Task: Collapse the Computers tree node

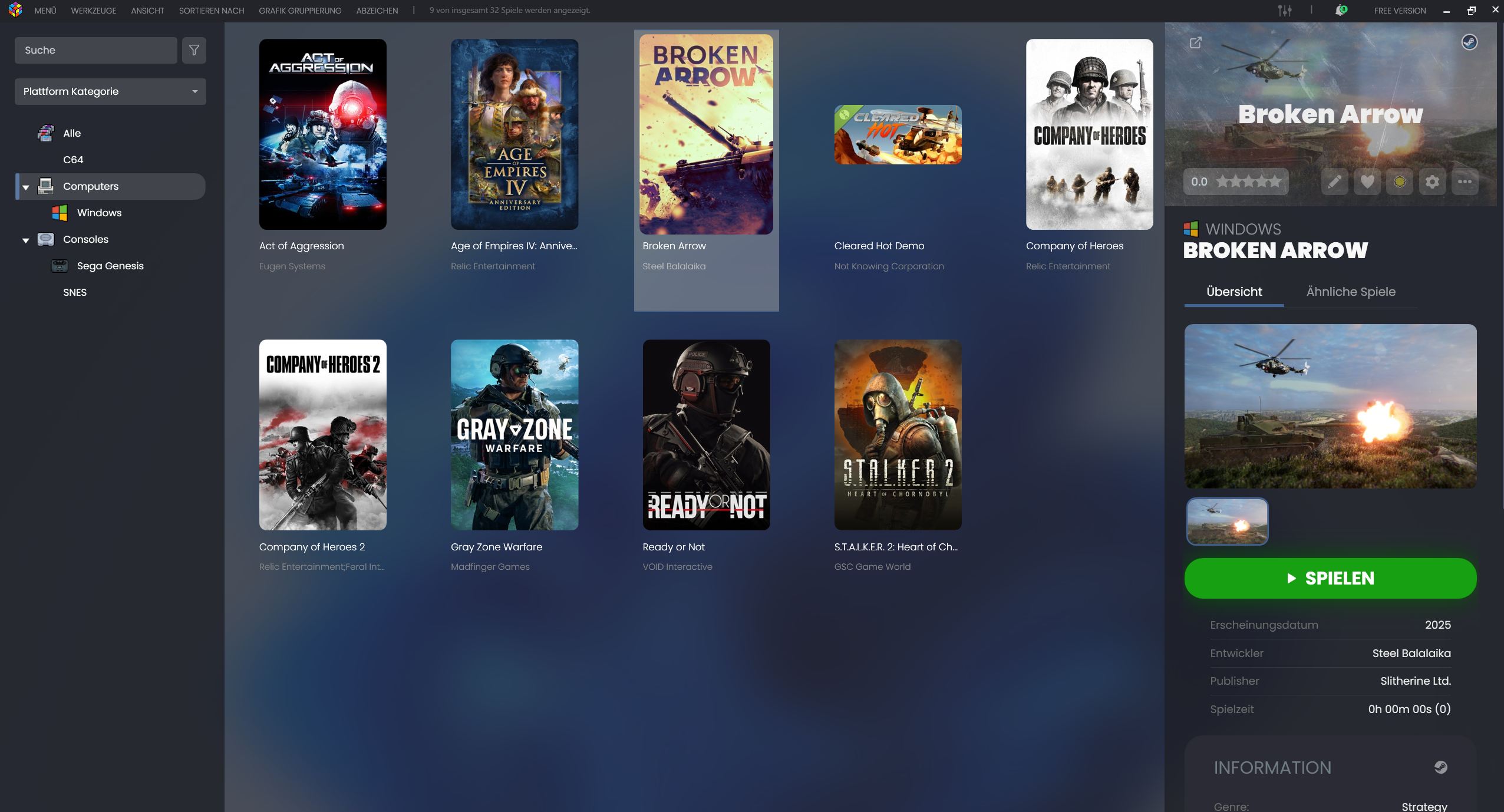Action: (26, 187)
